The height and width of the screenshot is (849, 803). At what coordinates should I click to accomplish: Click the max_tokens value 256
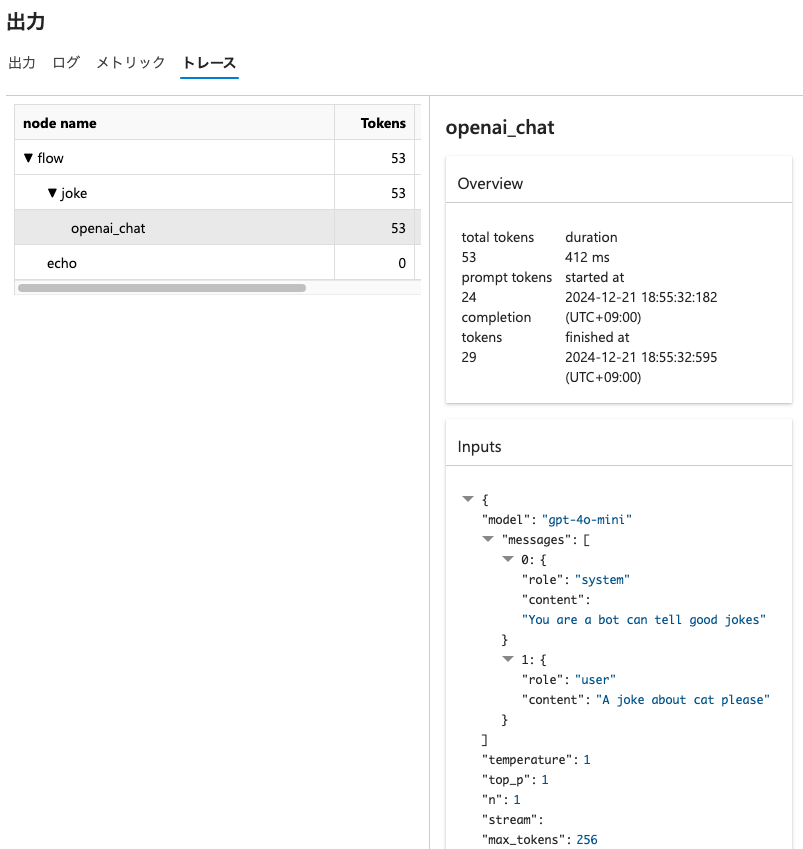[586, 840]
